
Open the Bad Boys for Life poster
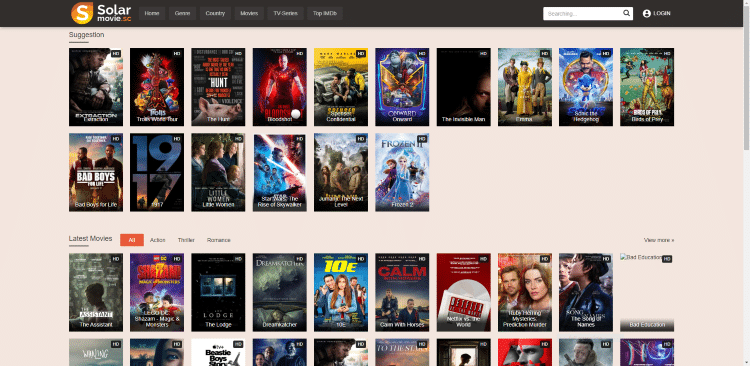[x=96, y=172]
